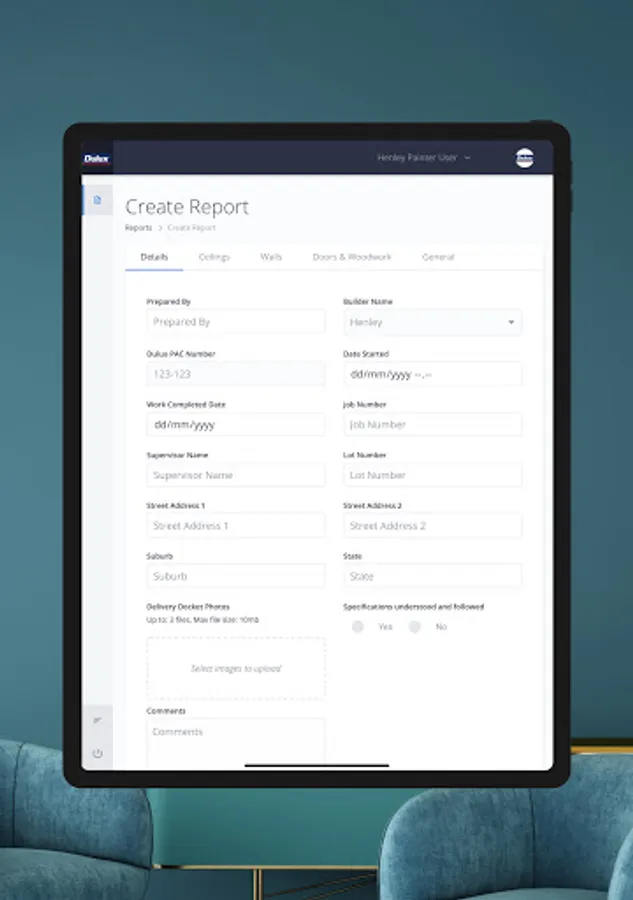This screenshot has width=633, height=900.
Task: Go to Reports breadcrumb link
Action: click(x=138, y=228)
